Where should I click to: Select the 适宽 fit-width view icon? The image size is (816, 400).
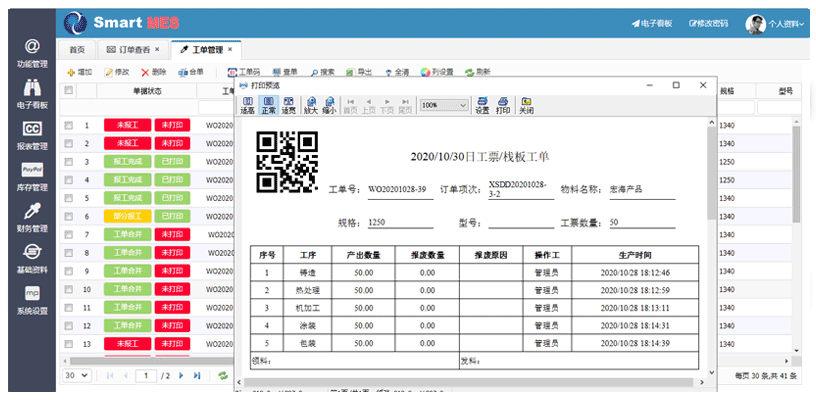tap(288, 105)
